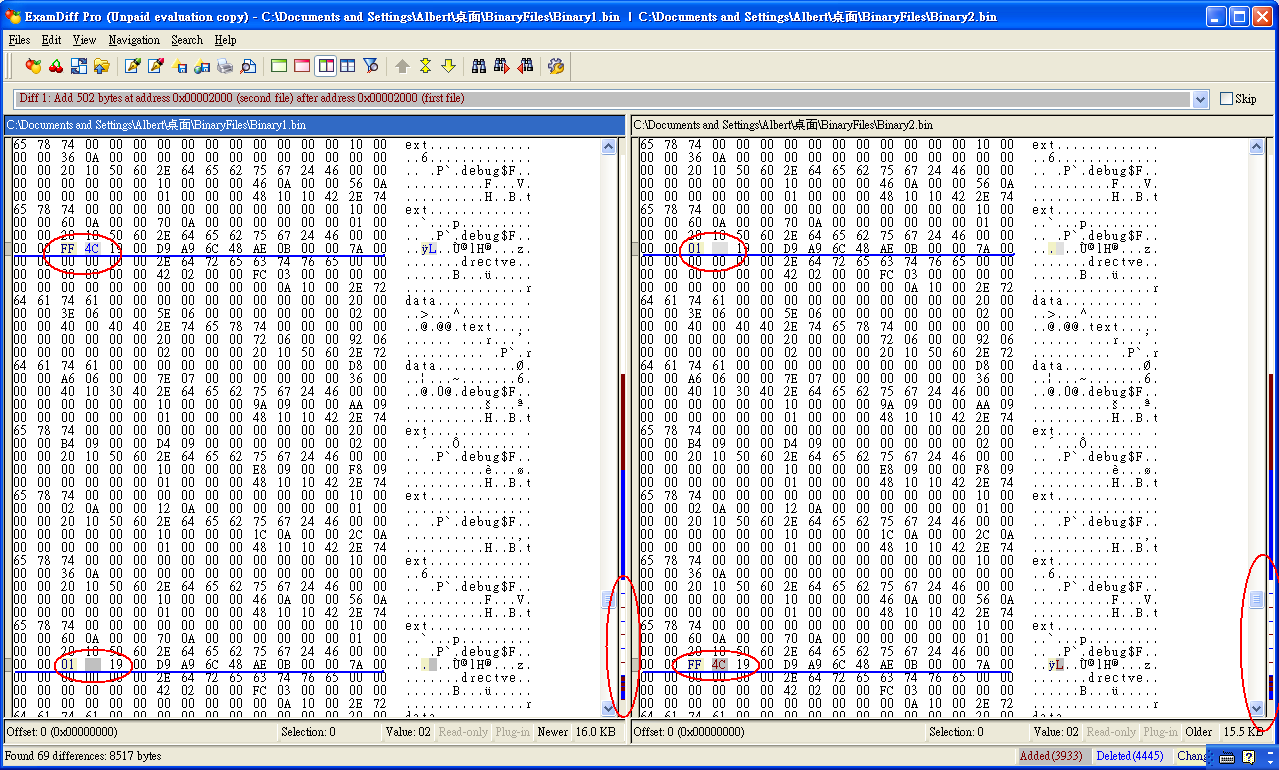Click the Diff 1 description text field

click(x=604, y=99)
